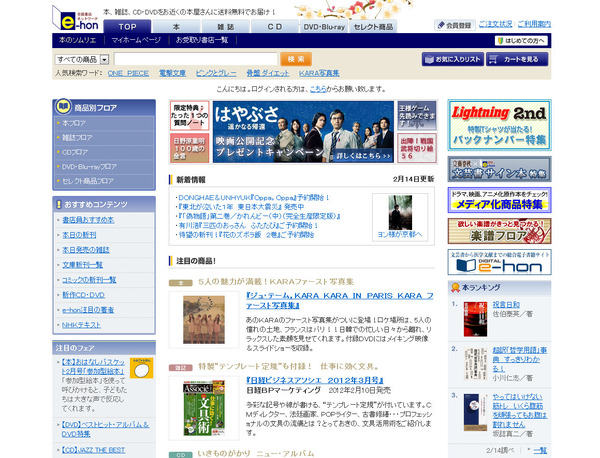This screenshot has width=600, height=458.
Task: Click the 王様ゲーム banner
Action: coord(417,116)
